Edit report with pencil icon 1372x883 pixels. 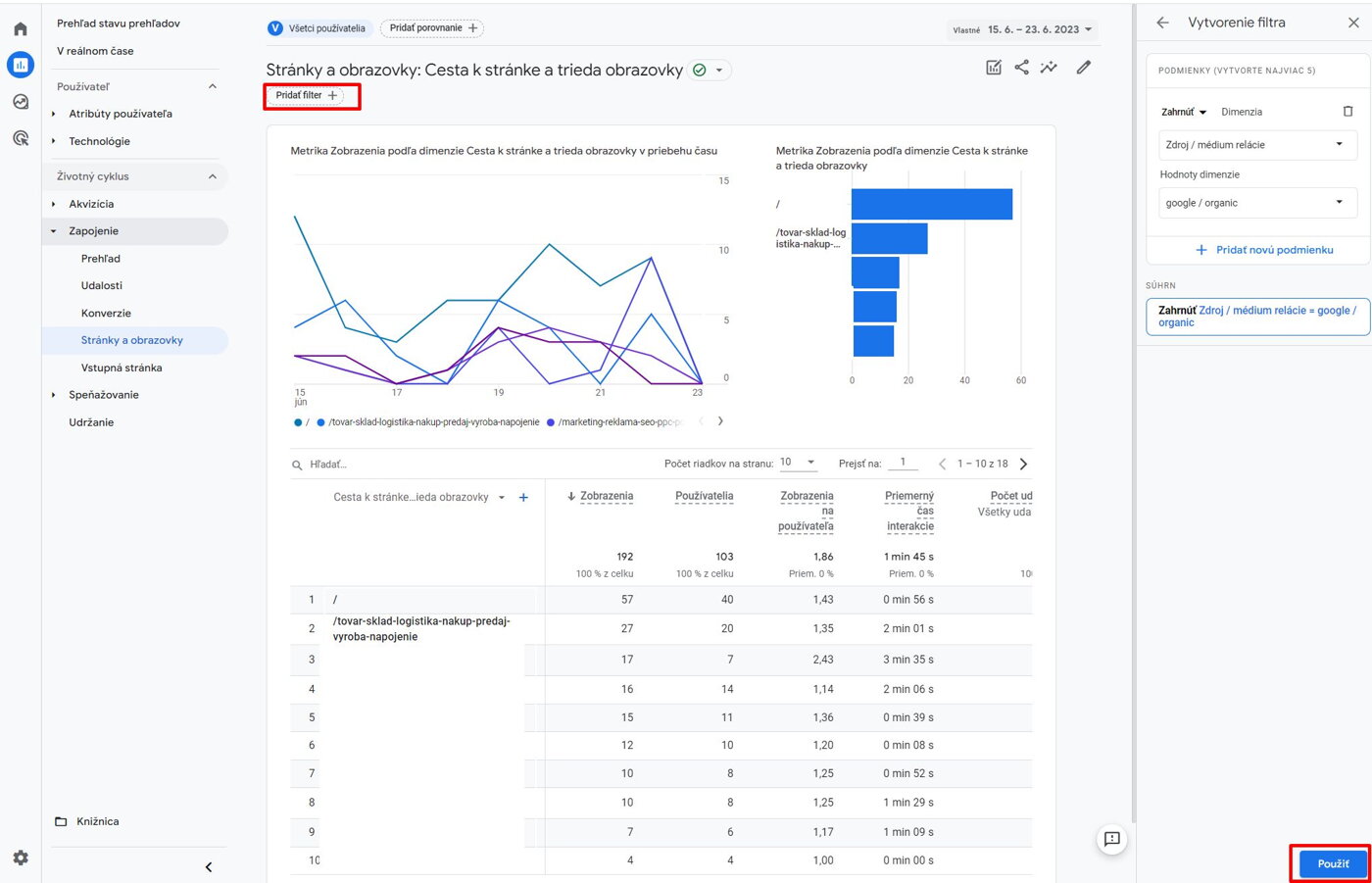[1083, 68]
